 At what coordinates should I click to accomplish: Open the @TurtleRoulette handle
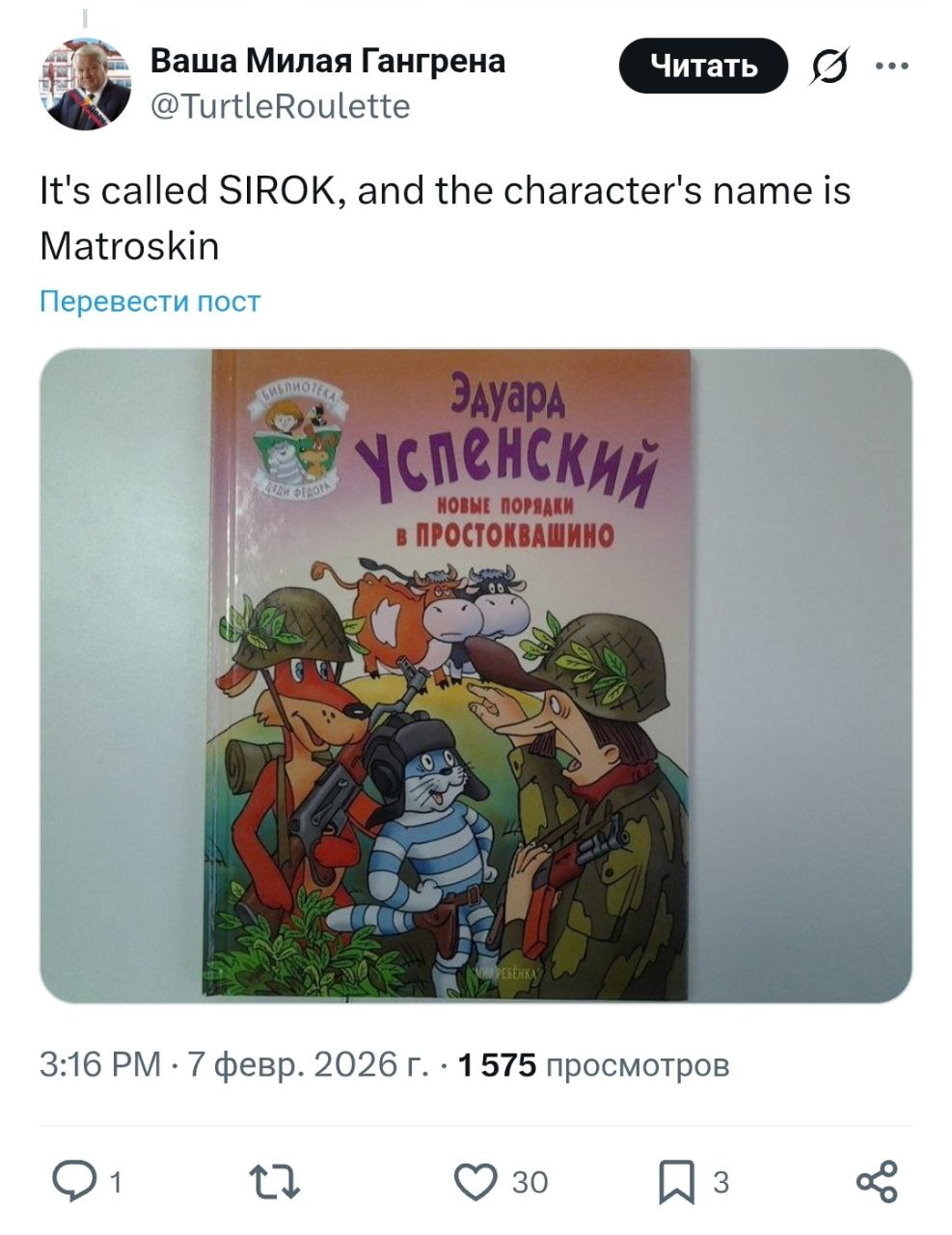[x=280, y=105]
